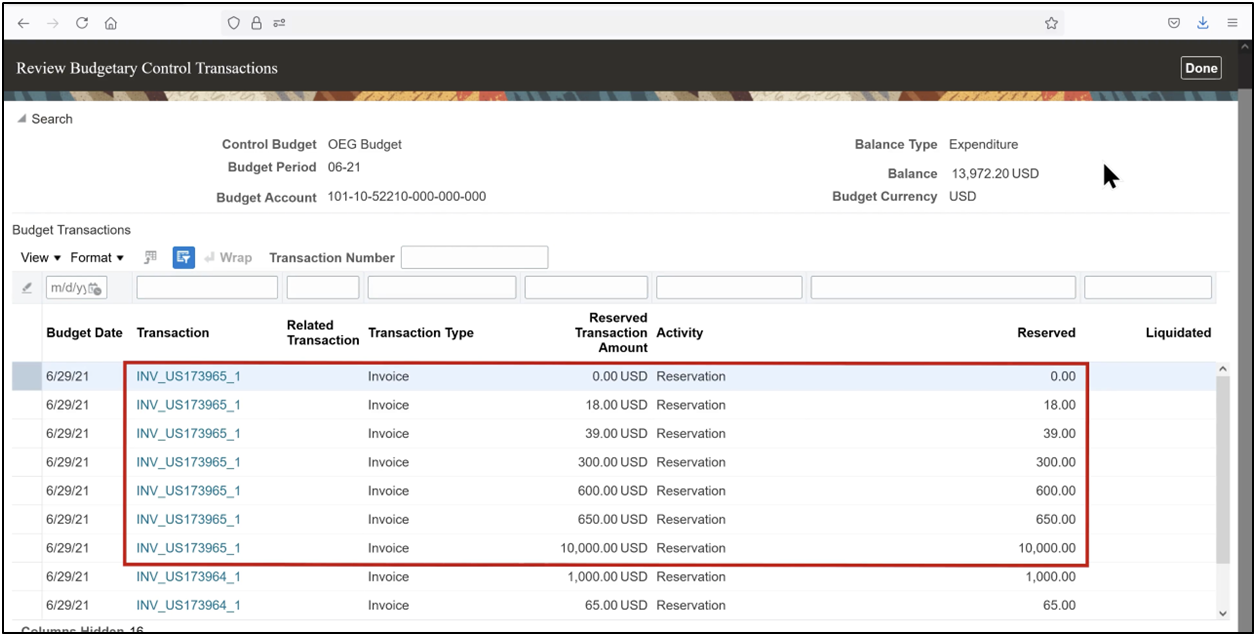The image size is (1256, 636).
Task: Reload the current page
Action: point(82,22)
